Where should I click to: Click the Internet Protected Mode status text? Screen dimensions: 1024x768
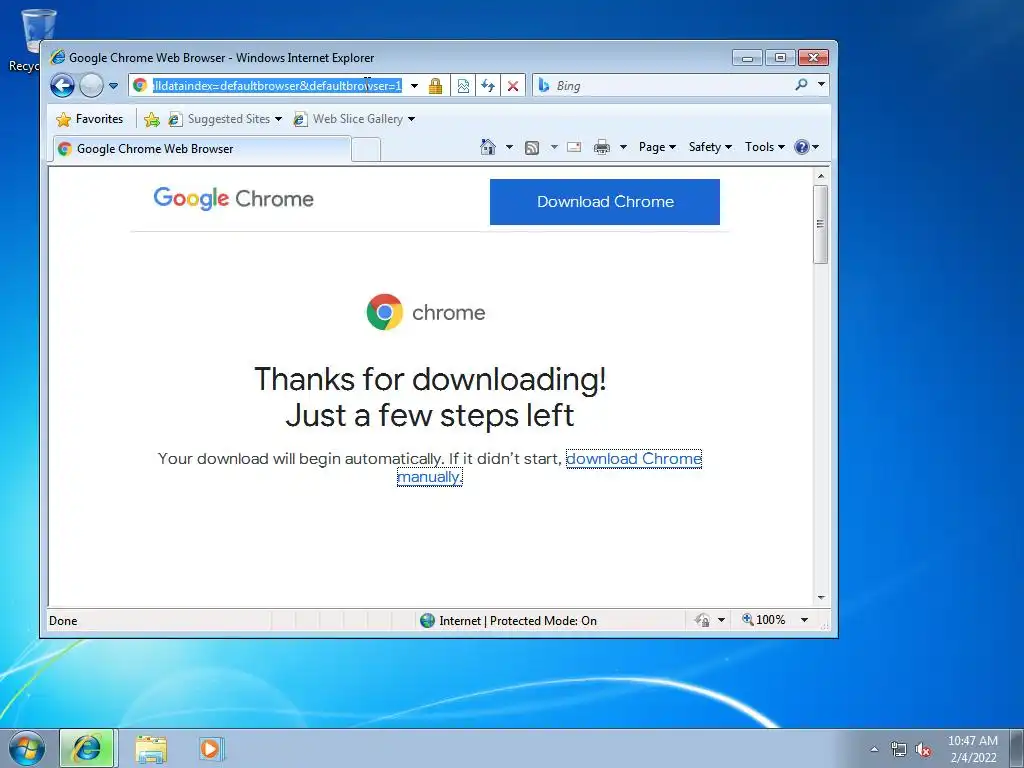tap(518, 620)
